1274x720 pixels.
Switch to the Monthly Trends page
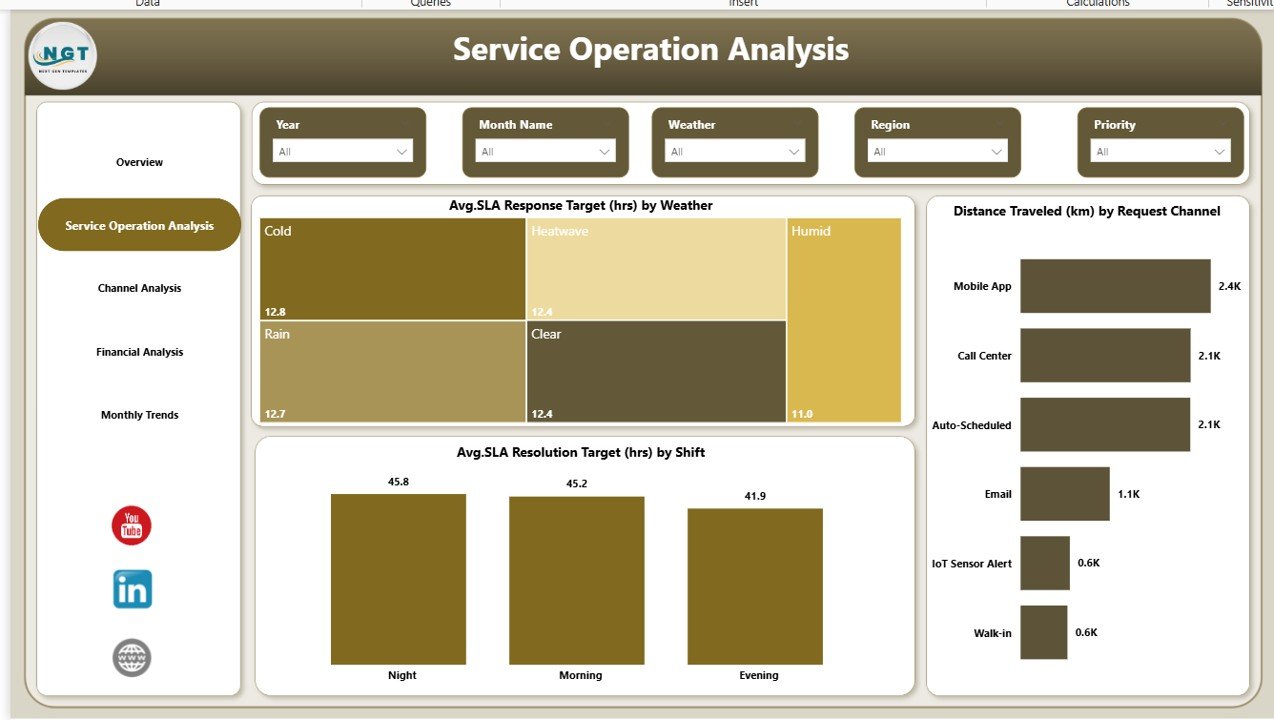pos(139,415)
